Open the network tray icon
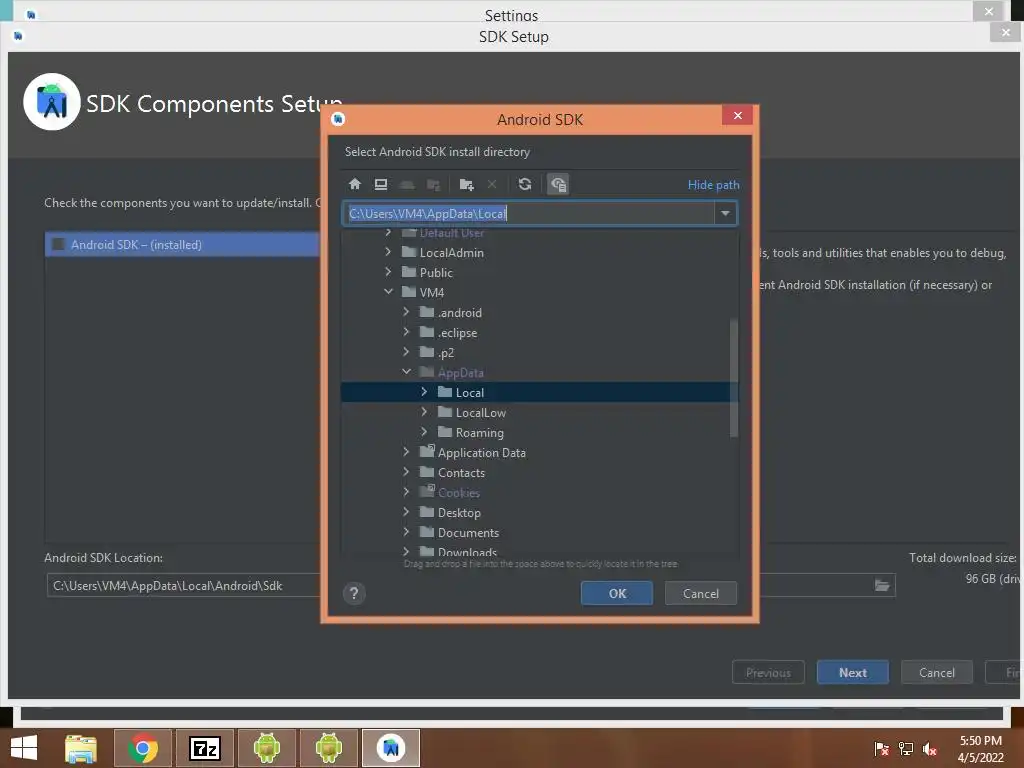1024x768 pixels. click(x=906, y=749)
